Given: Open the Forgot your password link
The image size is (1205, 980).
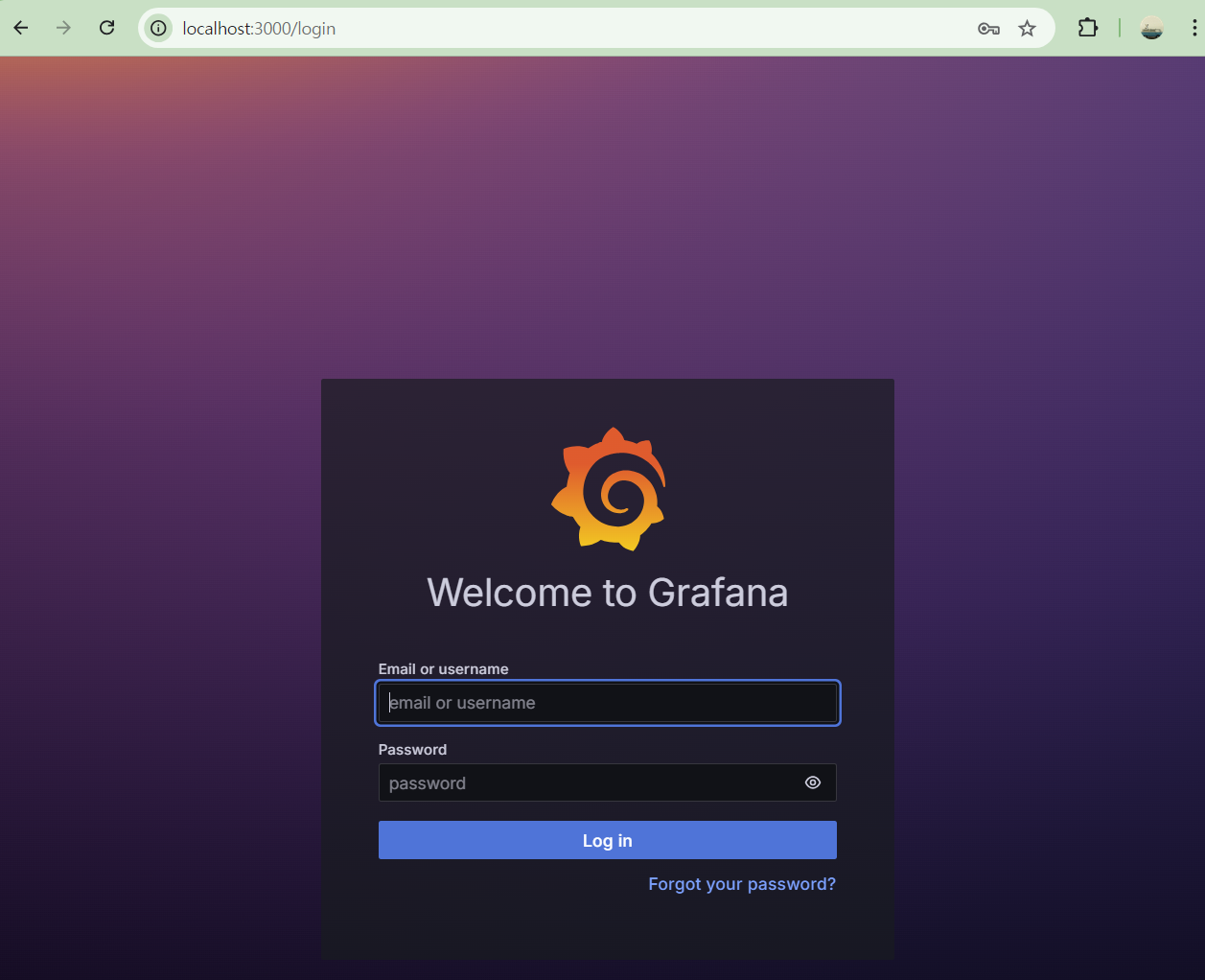Looking at the screenshot, I should click(742, 884).
